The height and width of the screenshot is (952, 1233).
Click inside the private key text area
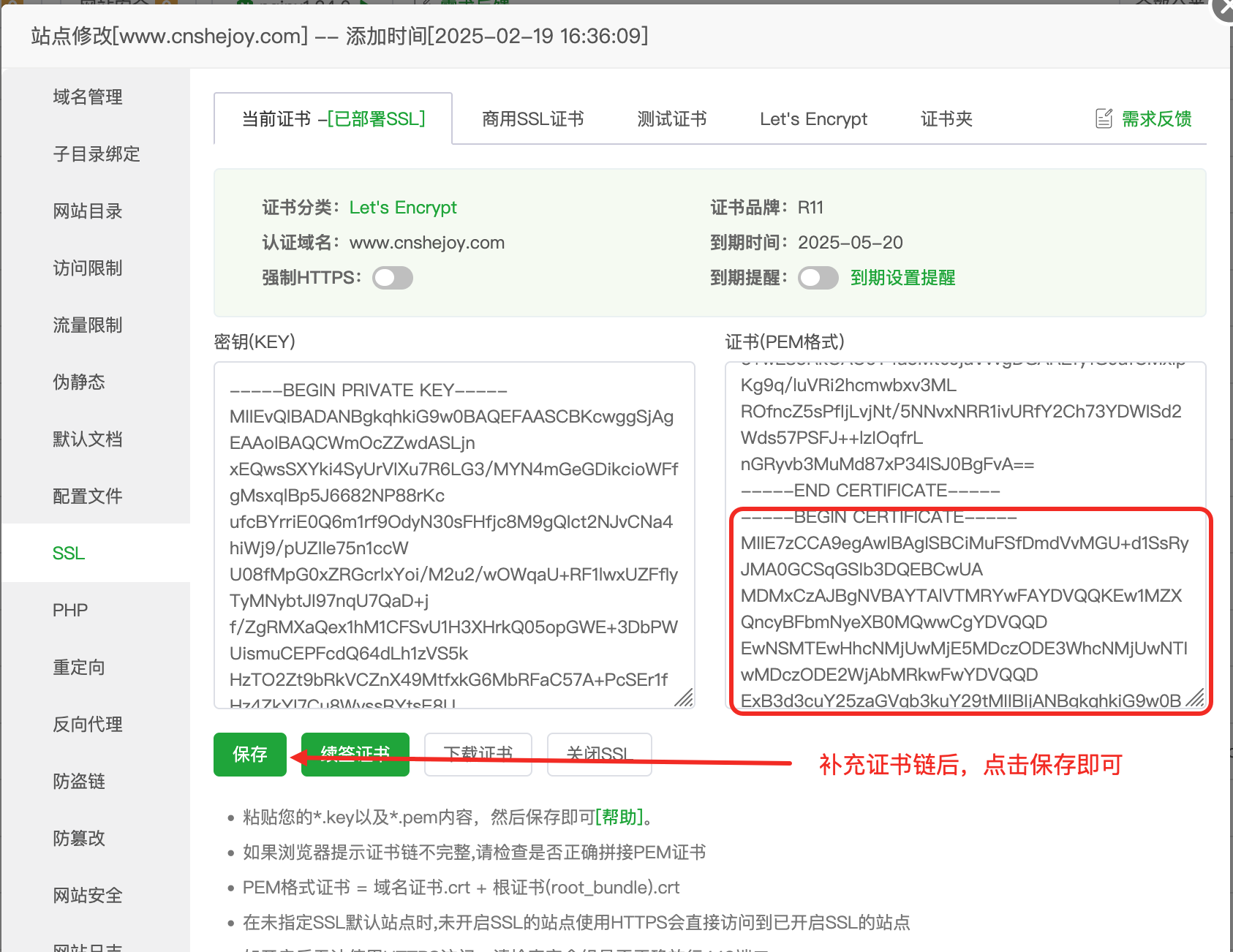click(x=453, y=534)
